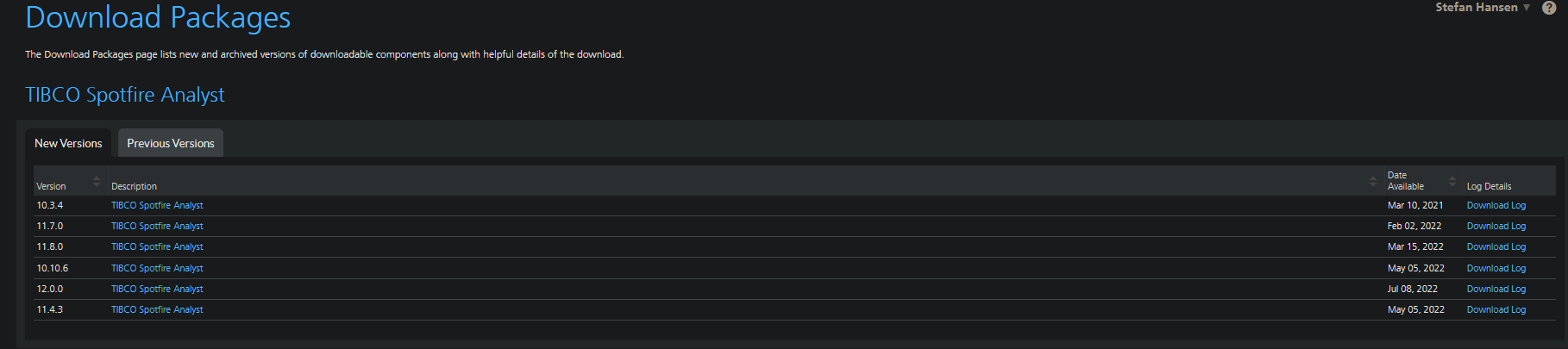Switch to the Previous Versions tab
This screenshot has width=1568, height=349.
click(171, 143)
